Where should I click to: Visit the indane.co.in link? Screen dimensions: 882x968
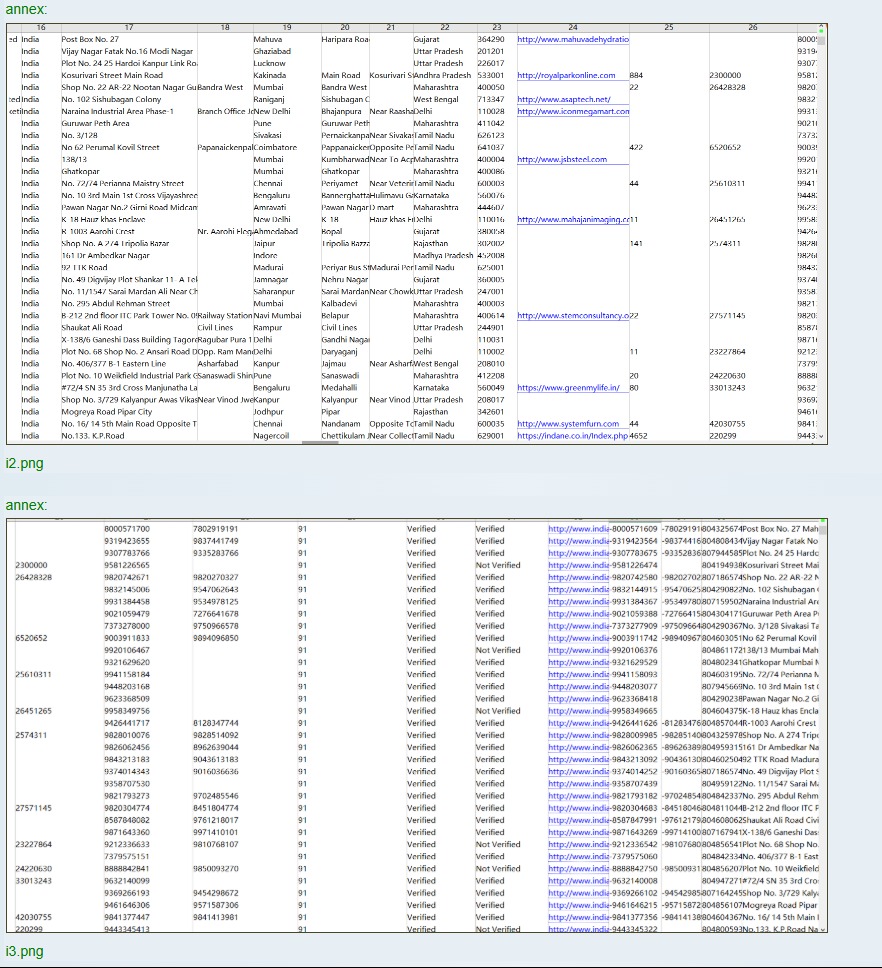(572, 435)
